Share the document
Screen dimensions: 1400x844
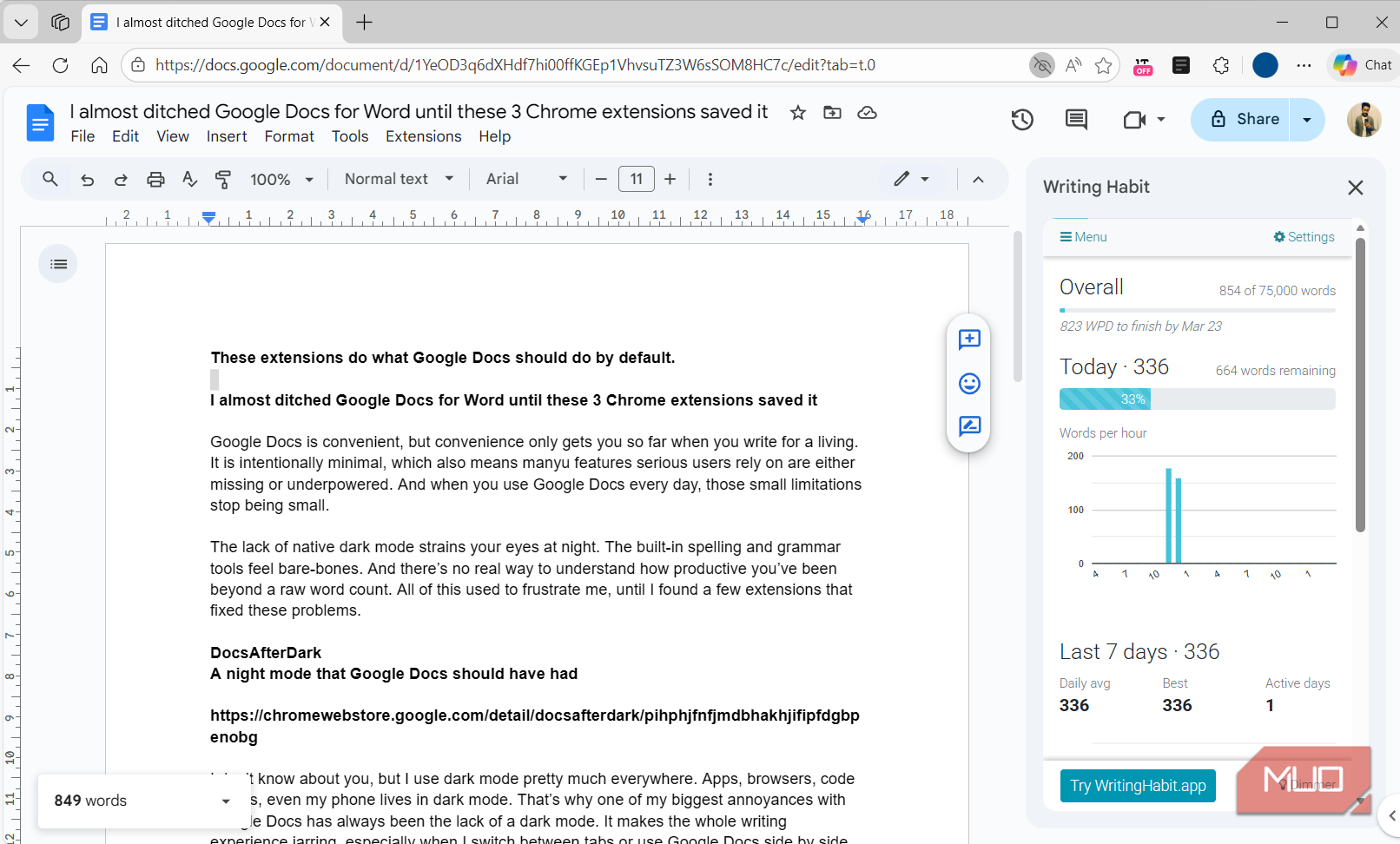1242,120
